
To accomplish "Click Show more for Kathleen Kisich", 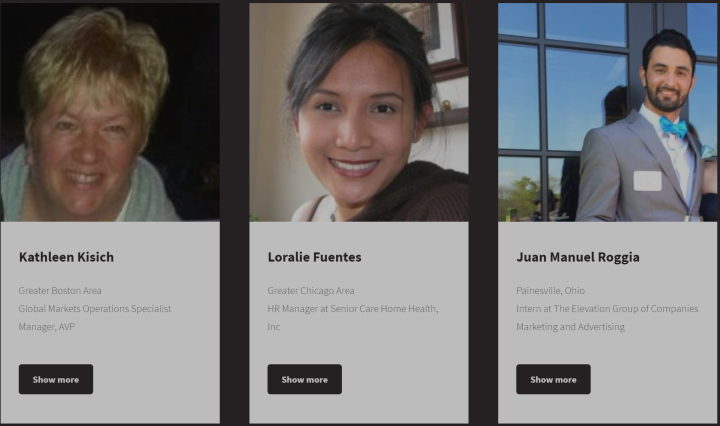I will tap(56, 379).
